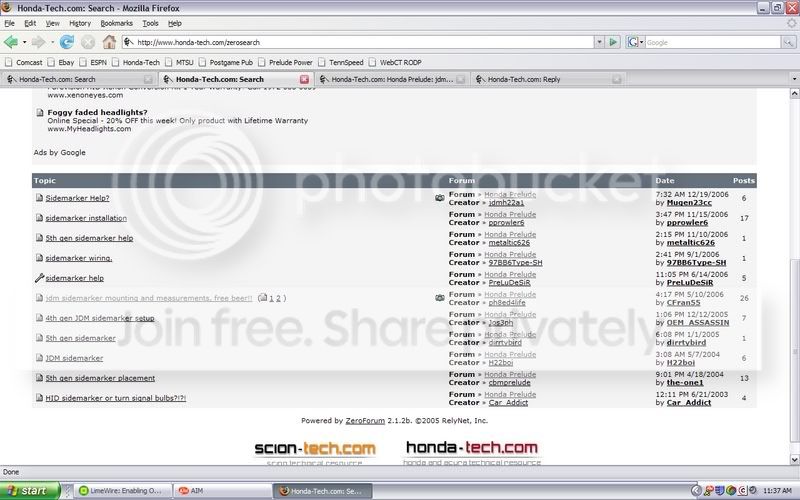Screen dimensions: 800x500
Task: Click the wrench icon beside sidemarker help
Action: tap(39, 278)
